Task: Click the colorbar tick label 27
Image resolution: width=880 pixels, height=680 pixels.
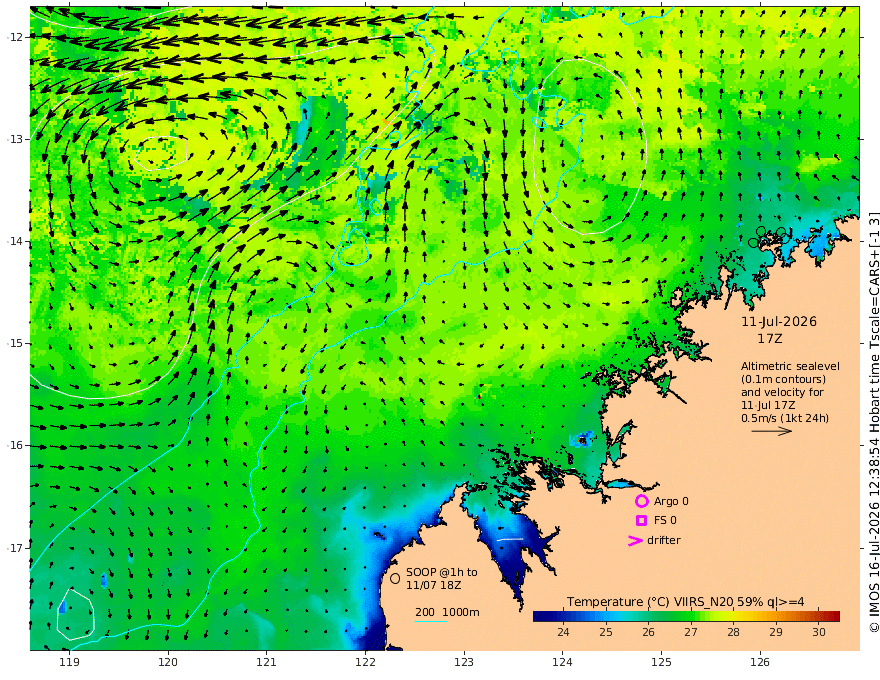Action: (x=691, y=632)
